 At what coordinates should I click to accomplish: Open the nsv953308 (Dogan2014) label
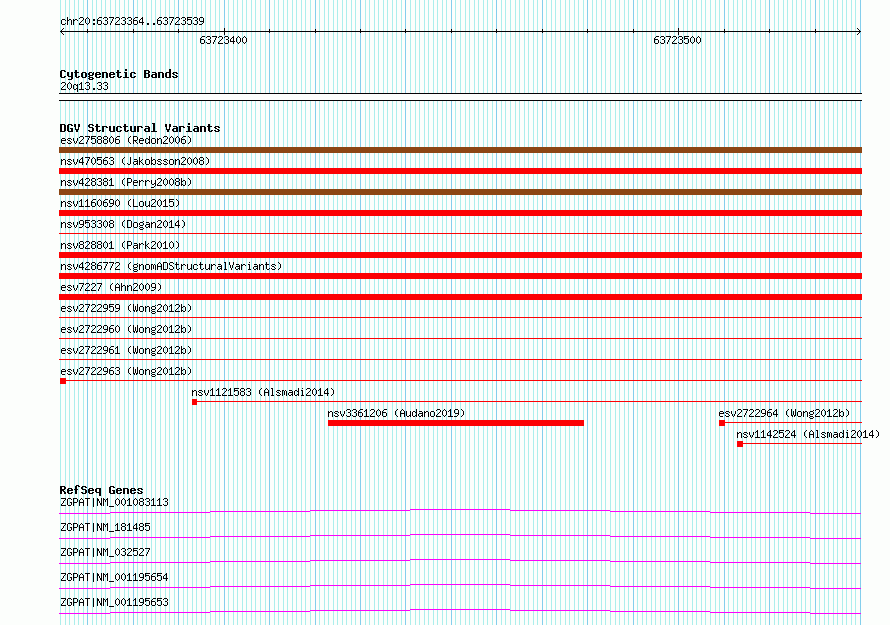(123, 224)
